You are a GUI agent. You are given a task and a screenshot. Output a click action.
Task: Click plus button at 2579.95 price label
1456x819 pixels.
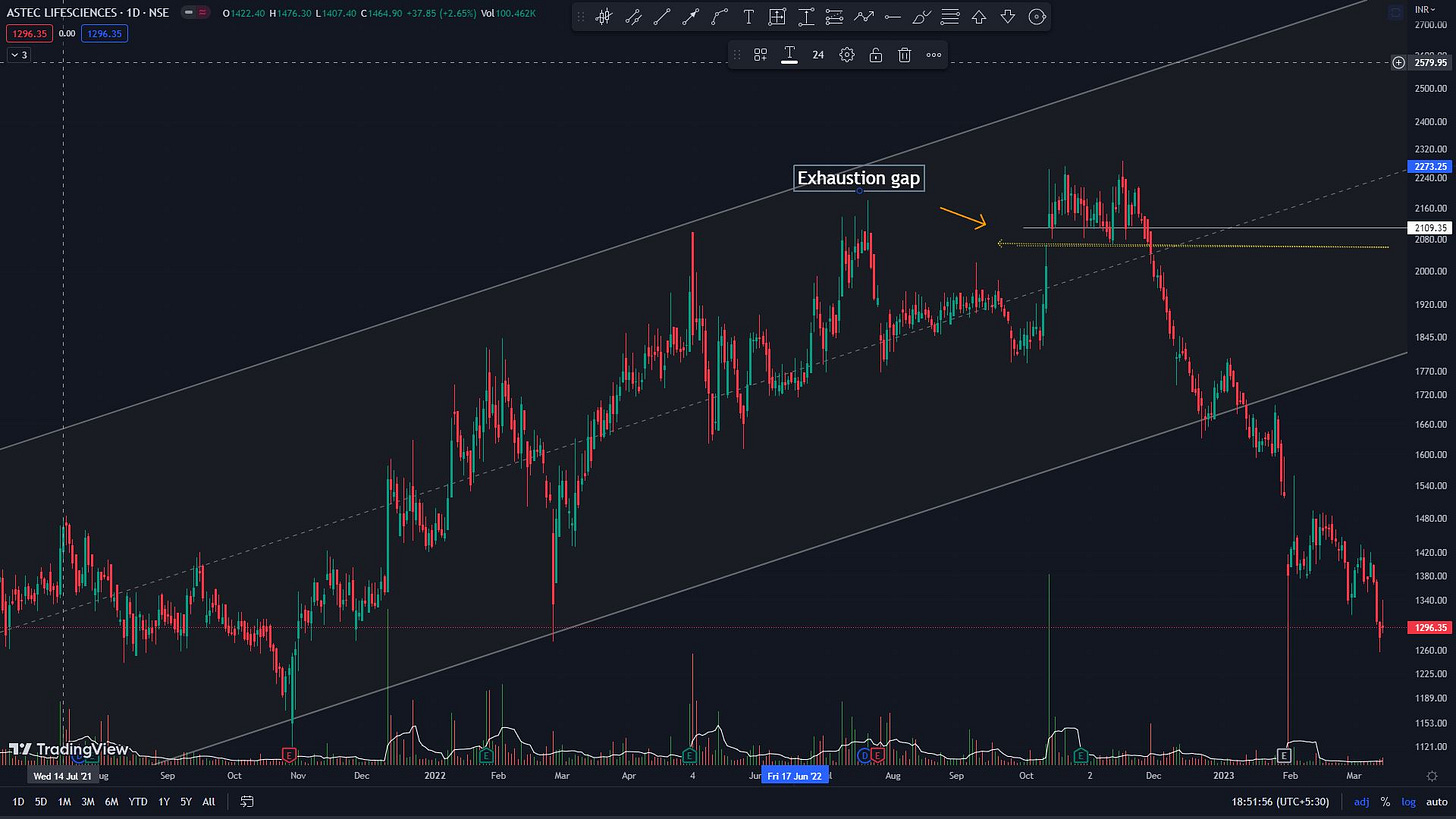(x=1398, y=62)
